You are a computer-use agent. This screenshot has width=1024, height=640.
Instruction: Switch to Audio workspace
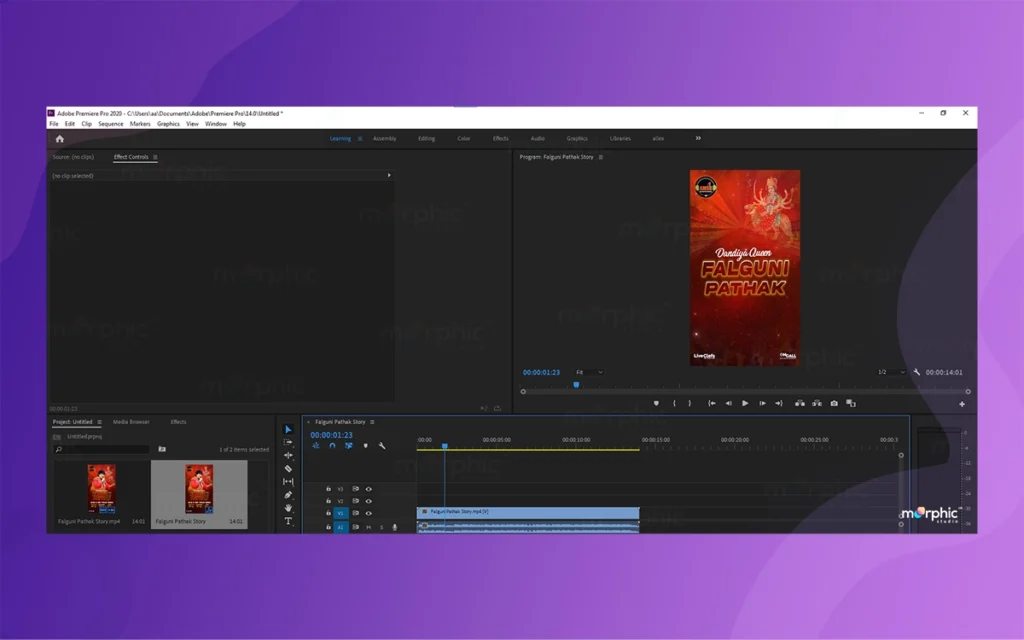[537, 138]
